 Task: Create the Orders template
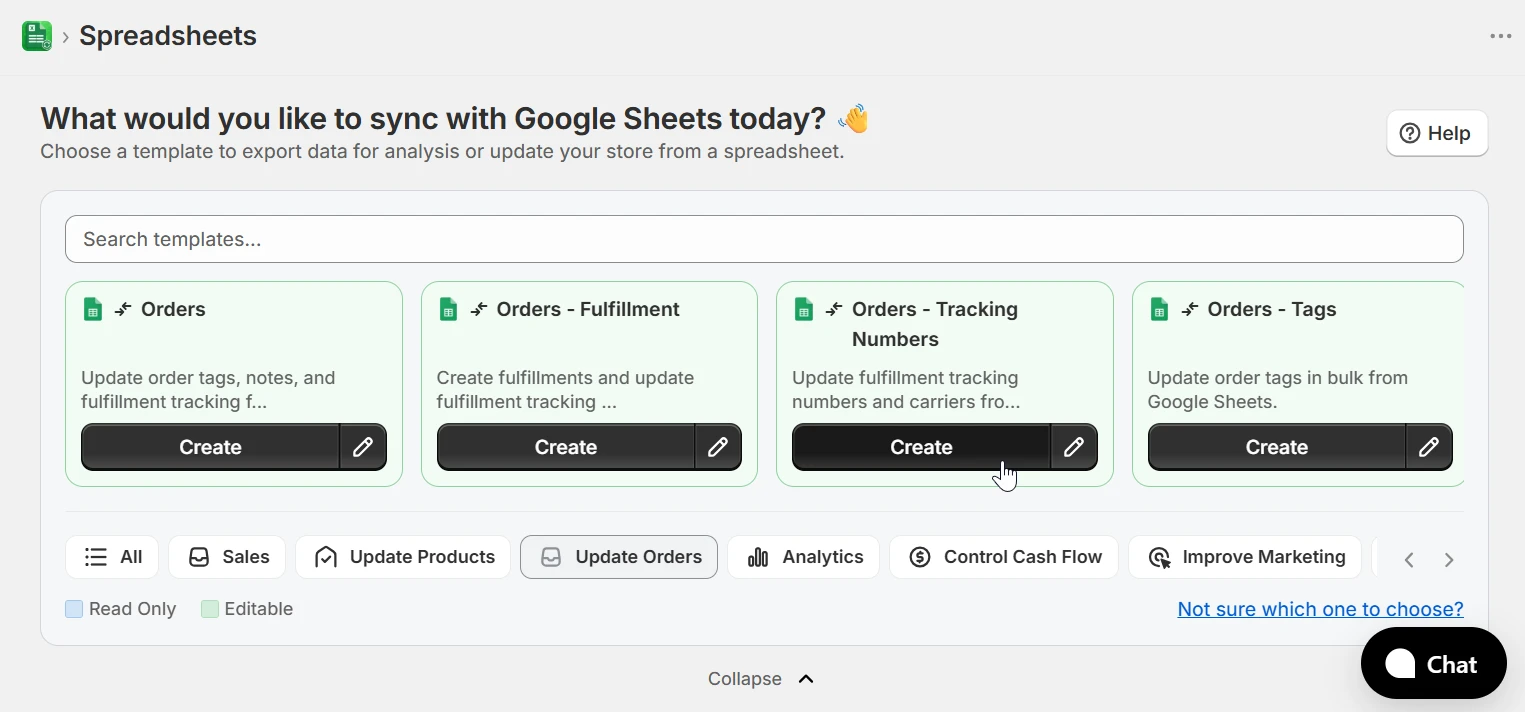click(210, 447)
